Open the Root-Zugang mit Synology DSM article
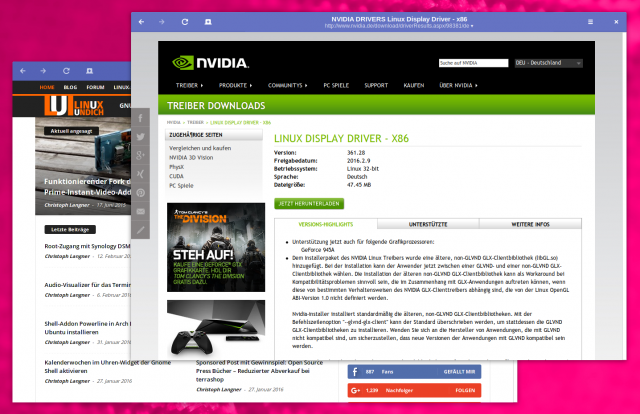Image resolution: width=640 pixels, height=414 pixels. pyautogui.click(x=87, y=246)
